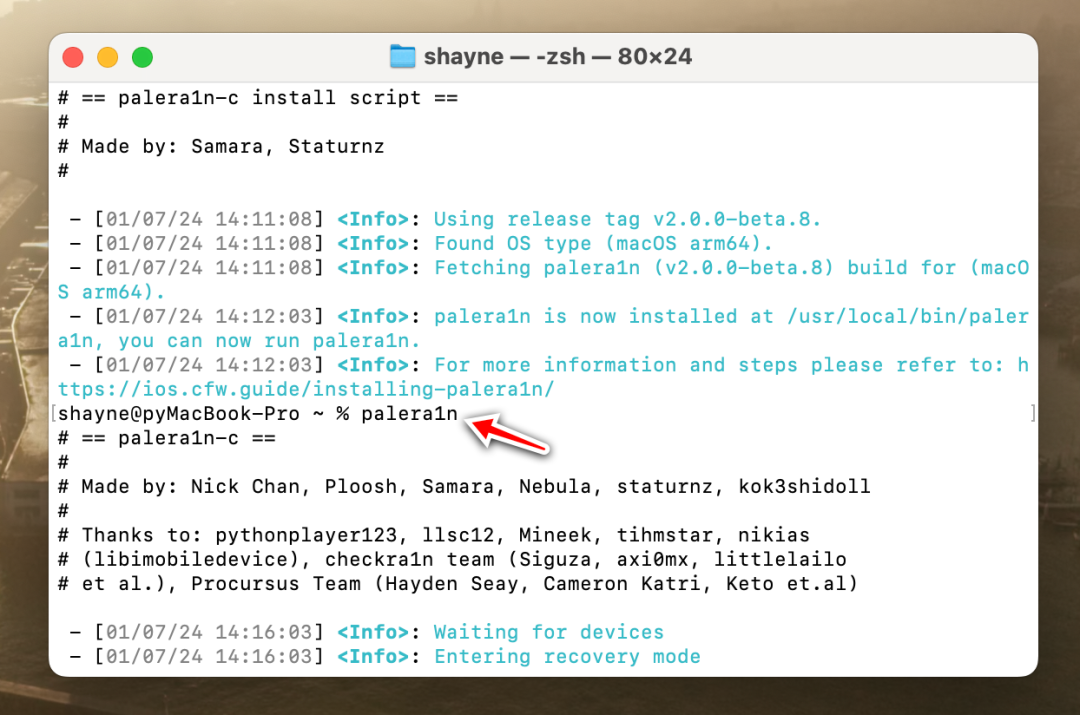Image resolution: width=1080 pixels, height=715 pixels.
Task: Zoom the Terminal window with the green button
Action: 143,57
